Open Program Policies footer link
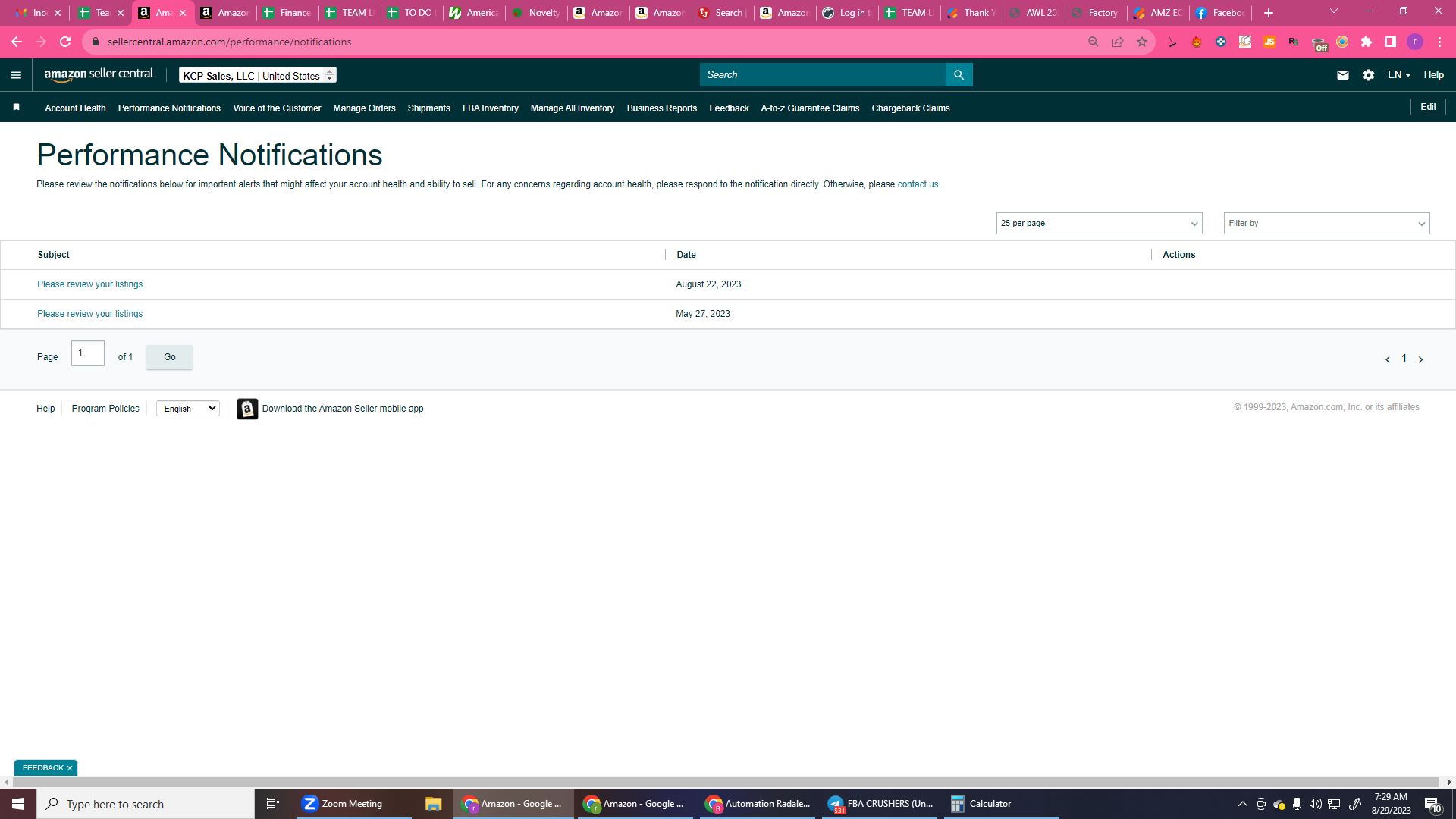 coord(105,409)
